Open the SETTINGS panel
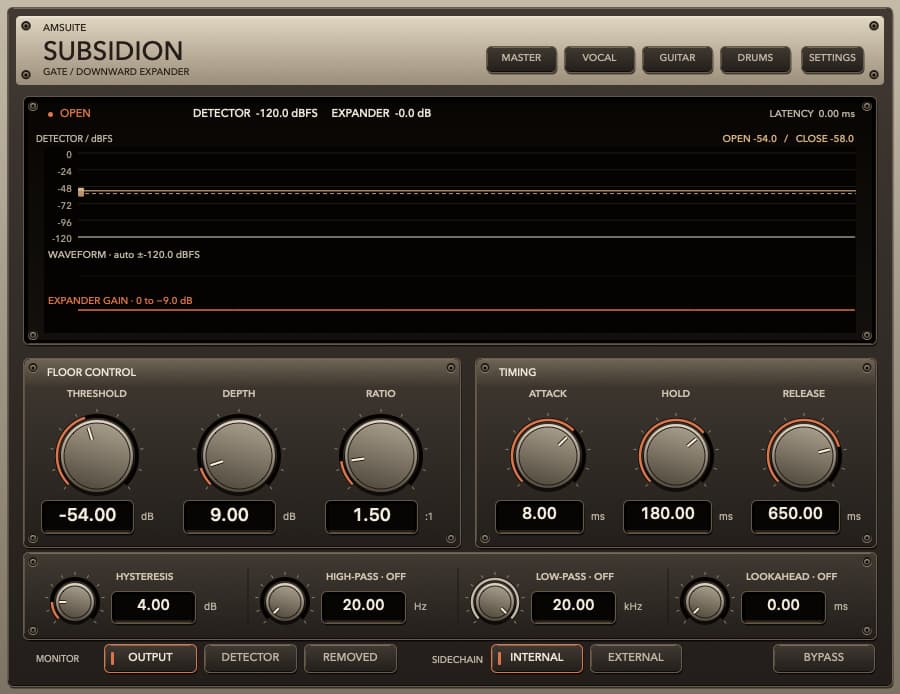 832,59
